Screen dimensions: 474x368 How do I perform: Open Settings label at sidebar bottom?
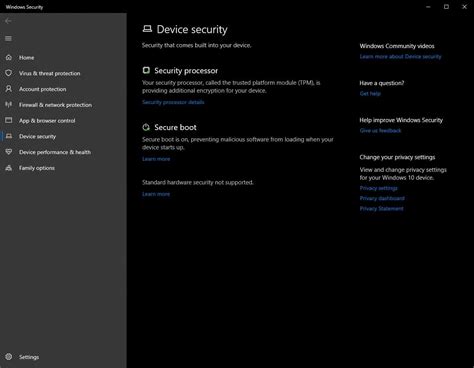29,357
